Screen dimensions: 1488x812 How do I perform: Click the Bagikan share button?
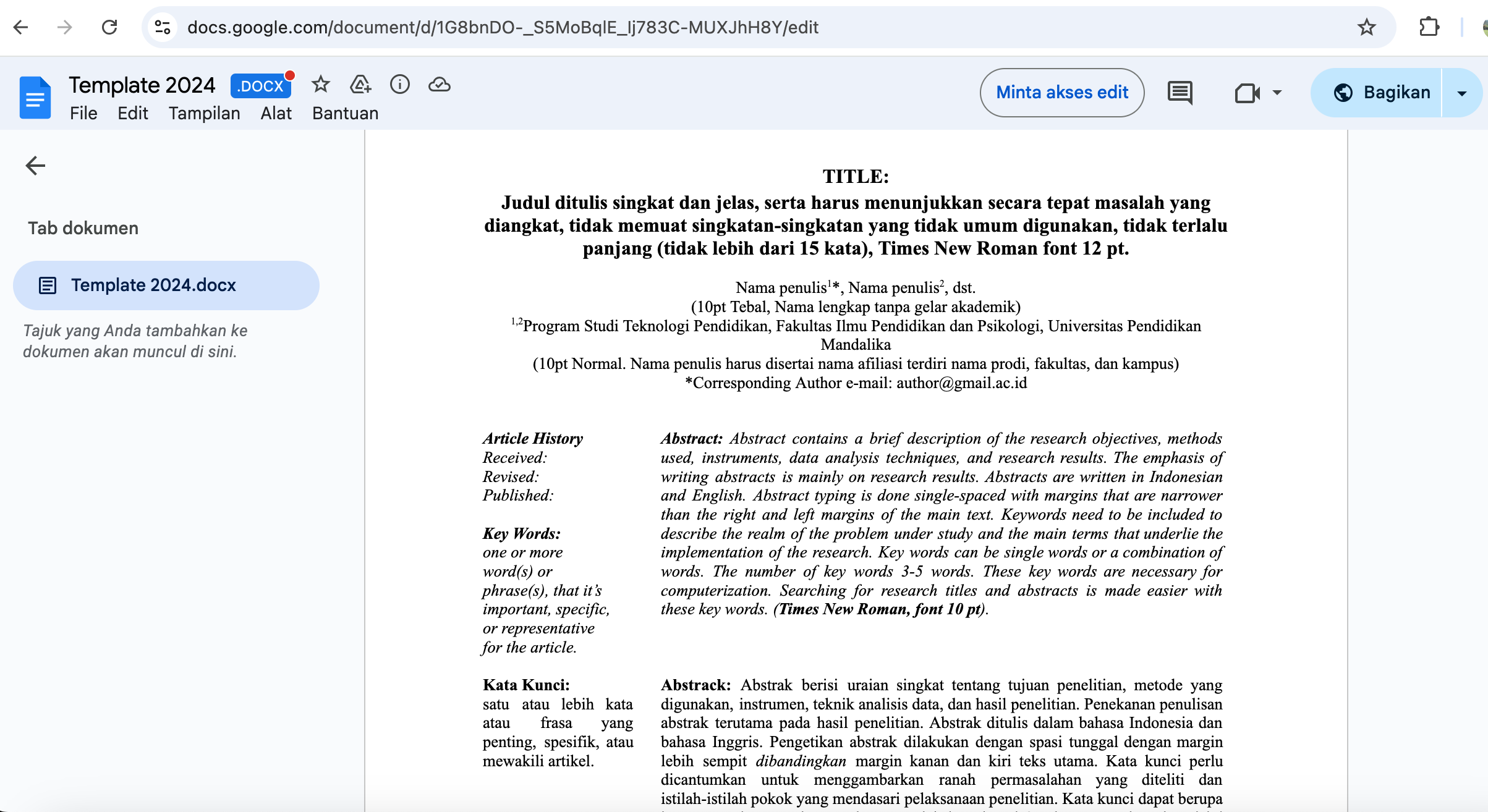pos(1382,93)
